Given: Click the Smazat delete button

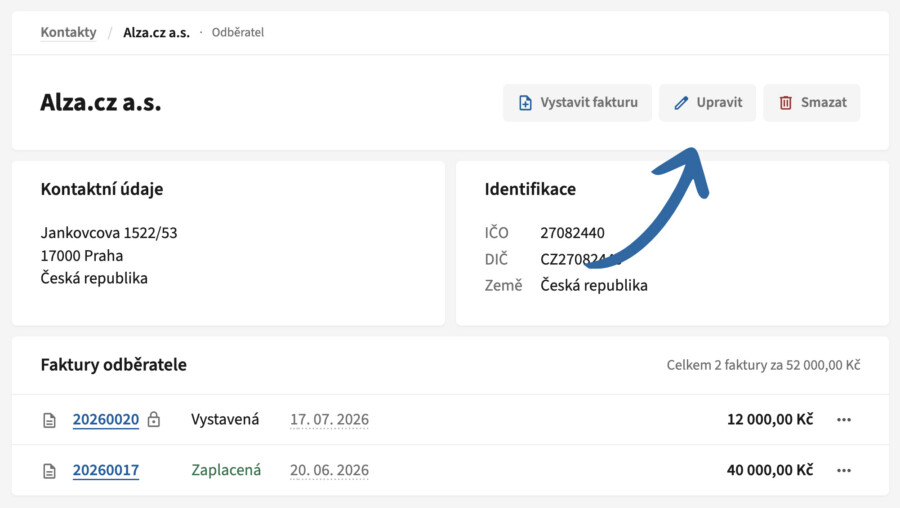Looking at the screenshot, I should tap(812, 103).
